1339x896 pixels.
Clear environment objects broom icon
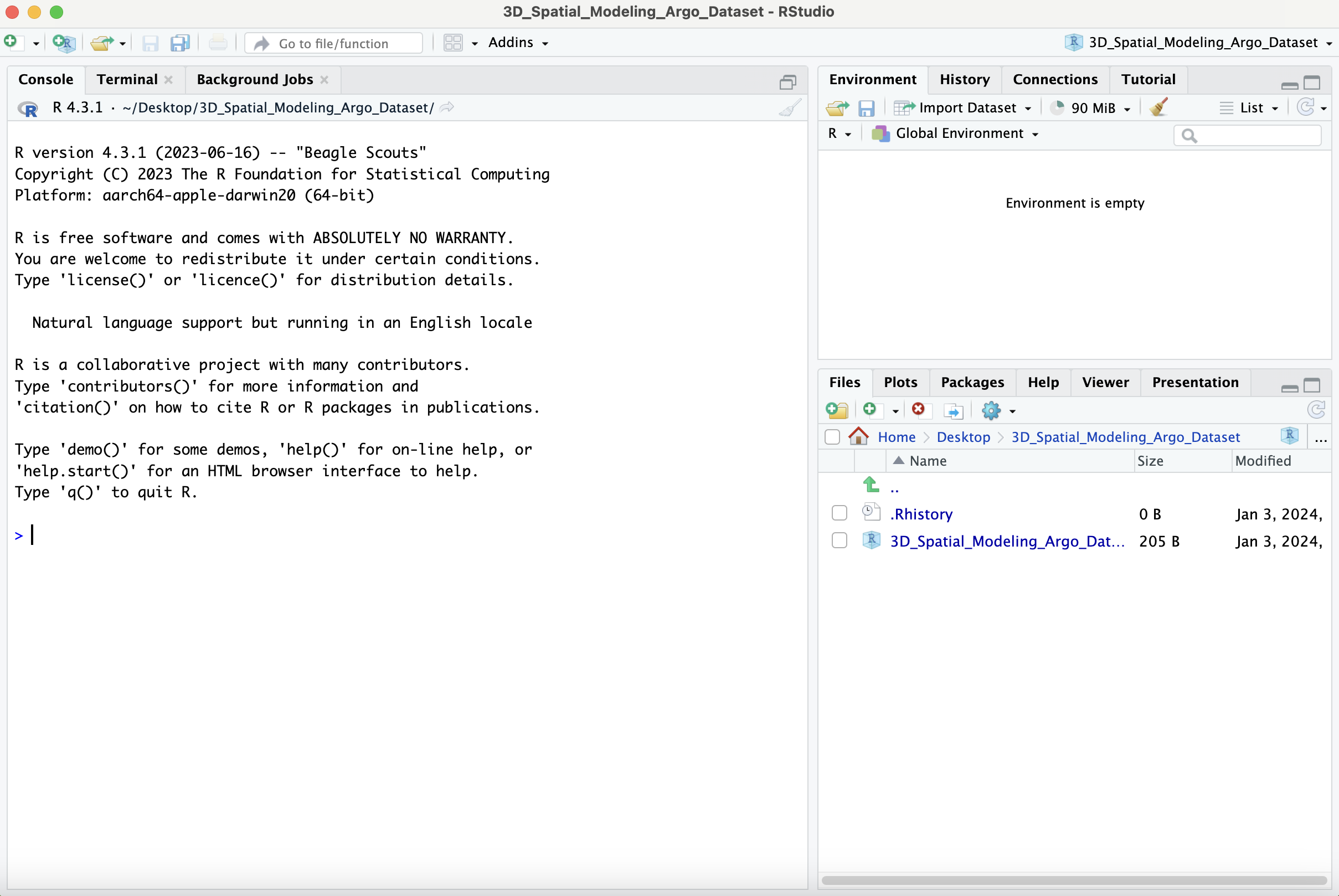click(1159, 107)
